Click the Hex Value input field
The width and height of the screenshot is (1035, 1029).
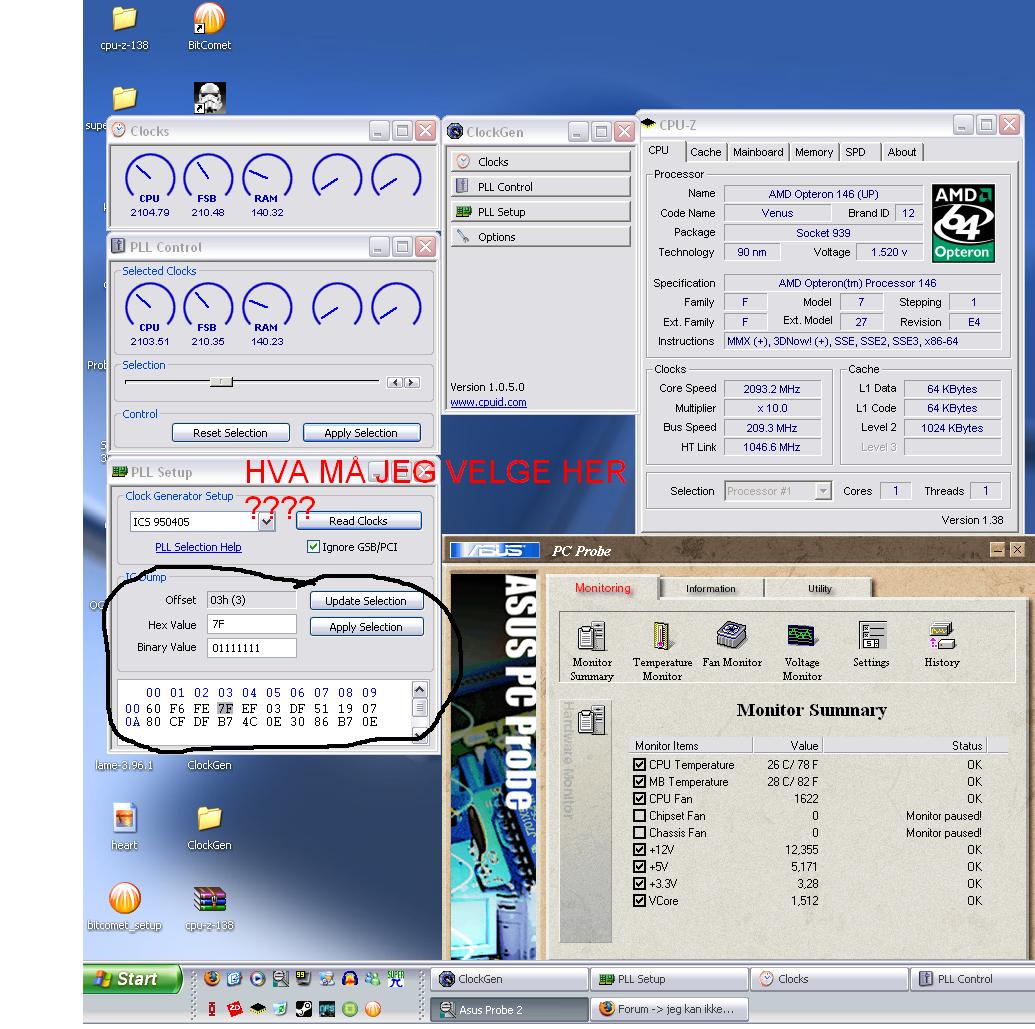[251, 624]
